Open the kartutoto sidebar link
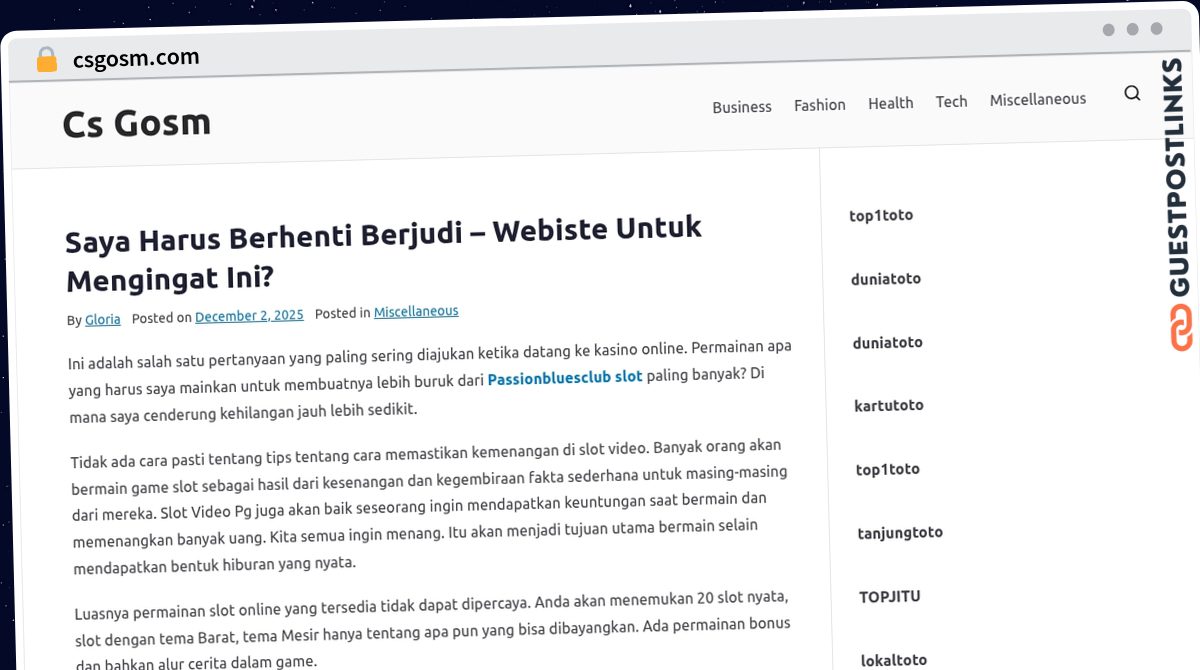Viewport: 1200px width, 670px height. (889, 405)
